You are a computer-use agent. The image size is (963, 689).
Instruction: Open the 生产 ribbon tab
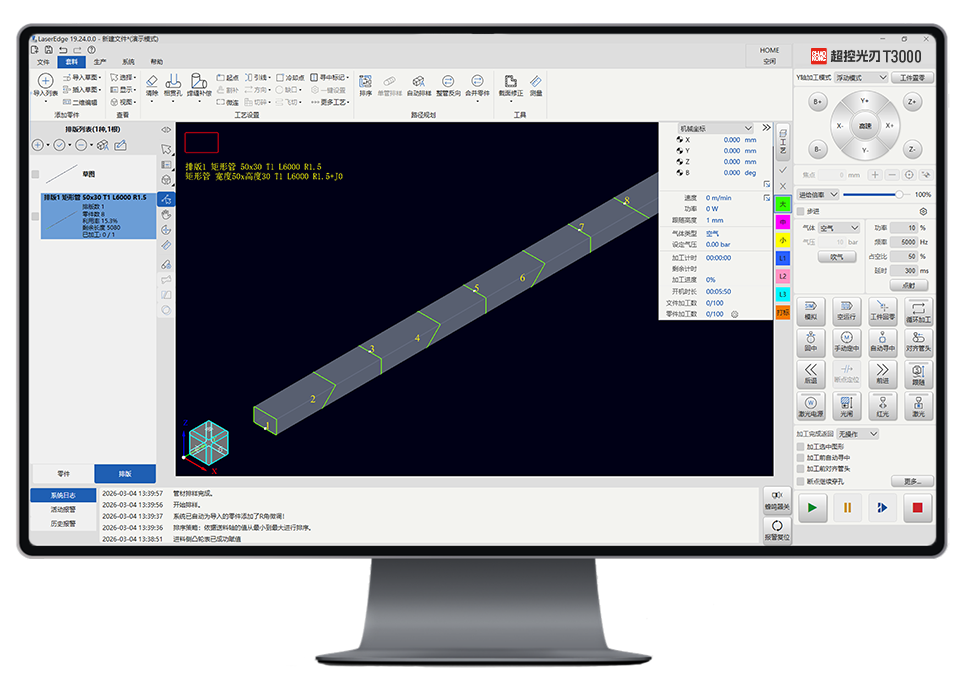[100, 62]
